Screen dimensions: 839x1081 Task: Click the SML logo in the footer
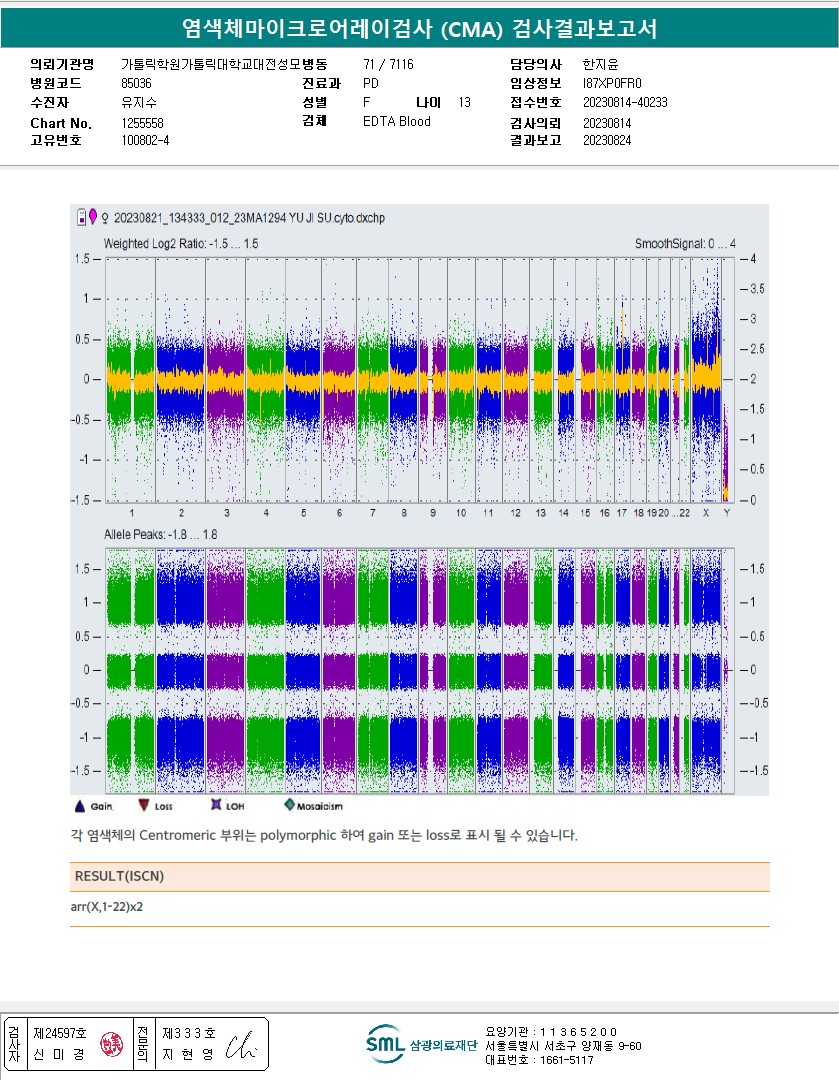coord(385,1044)
